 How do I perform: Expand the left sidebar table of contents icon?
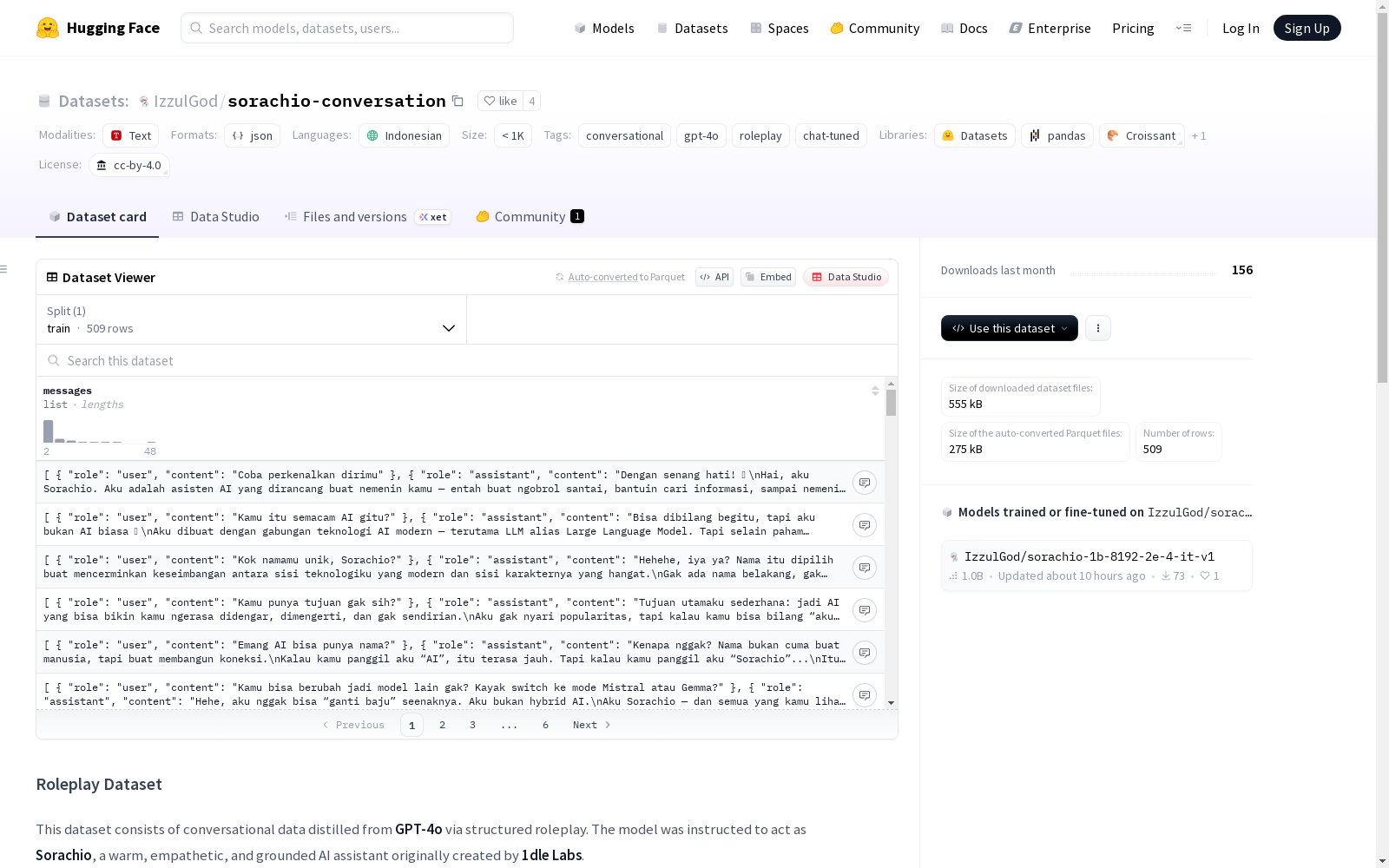[x=4, y=269]
